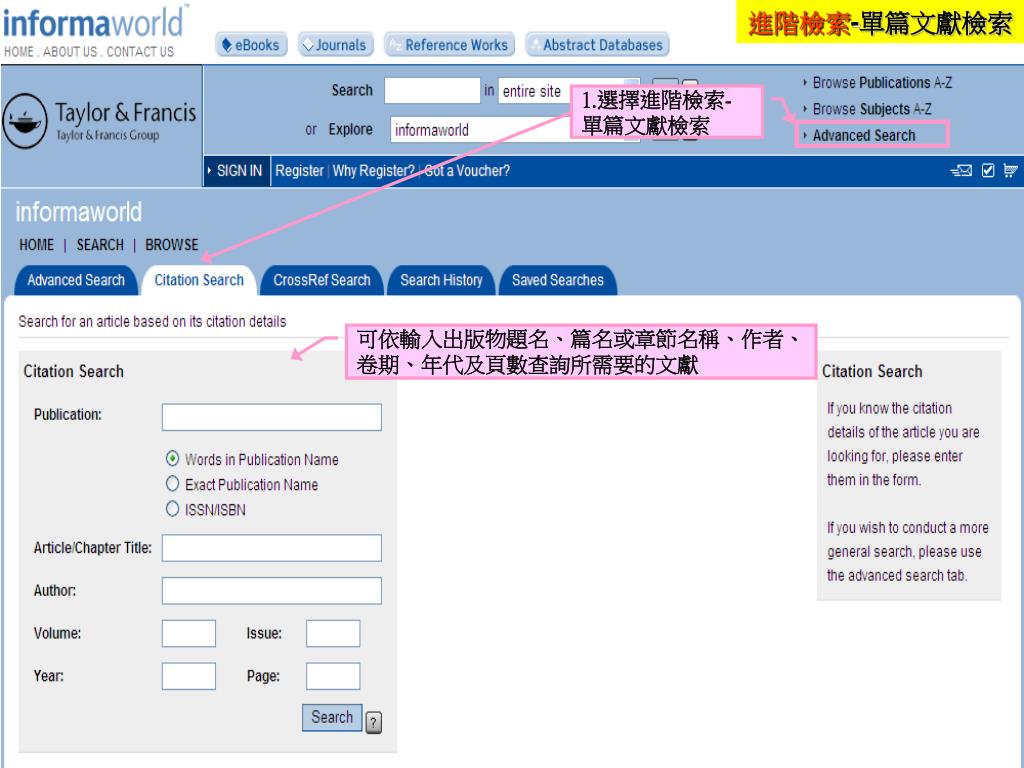Click the Volume input field

coord(189,633)
